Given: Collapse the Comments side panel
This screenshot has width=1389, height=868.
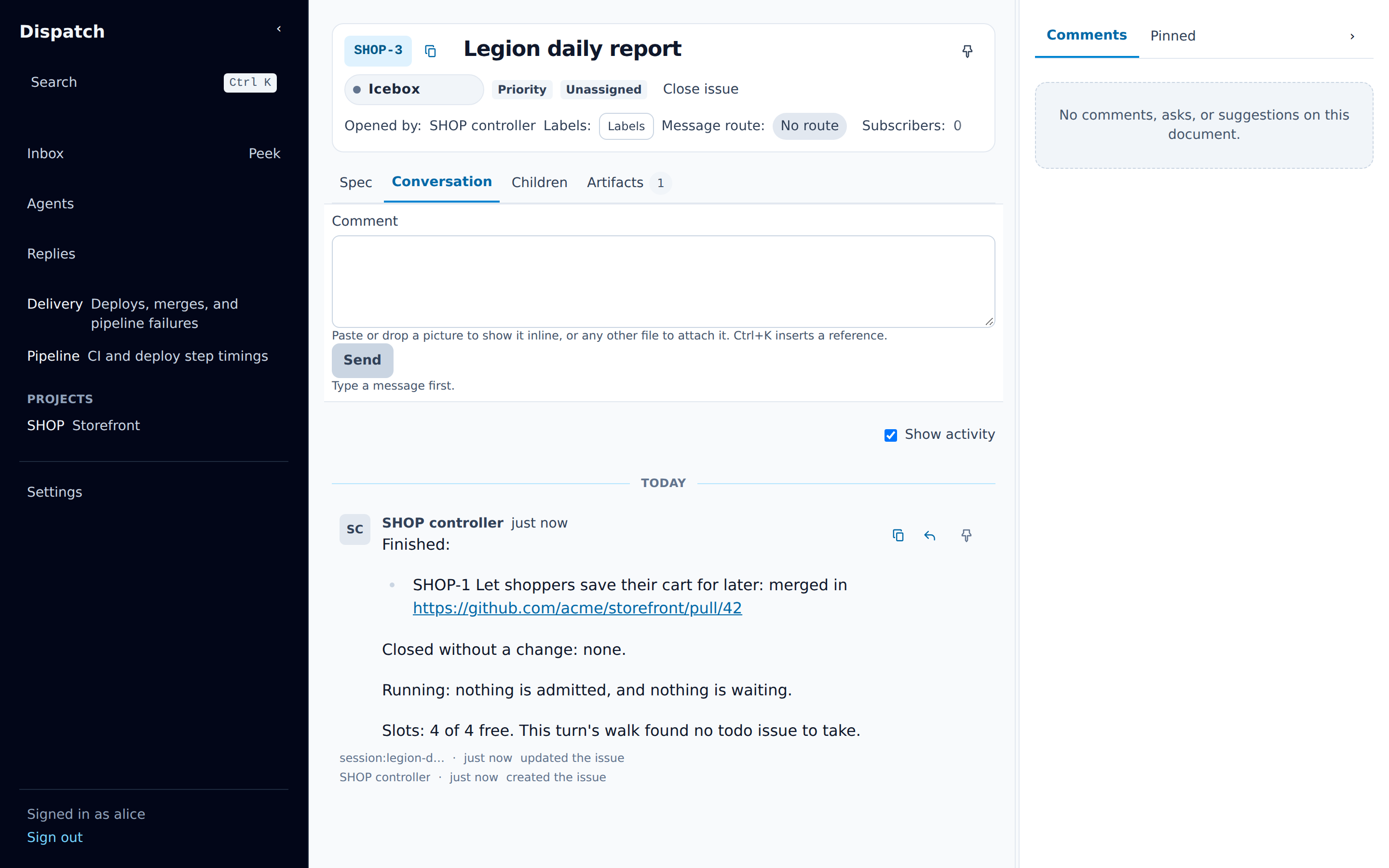Looking at the screenshot, I should 1352,36.
